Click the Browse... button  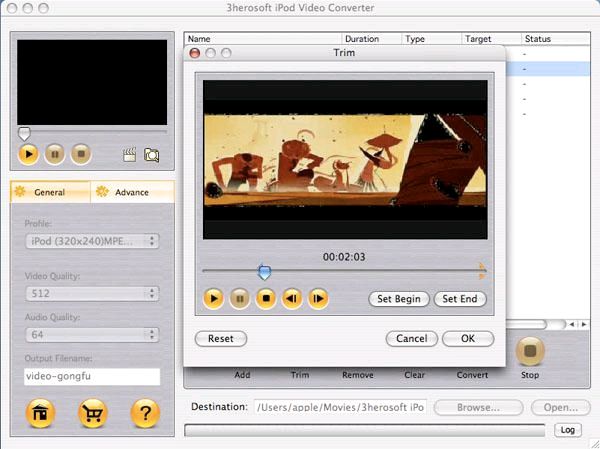pos(478,408)
